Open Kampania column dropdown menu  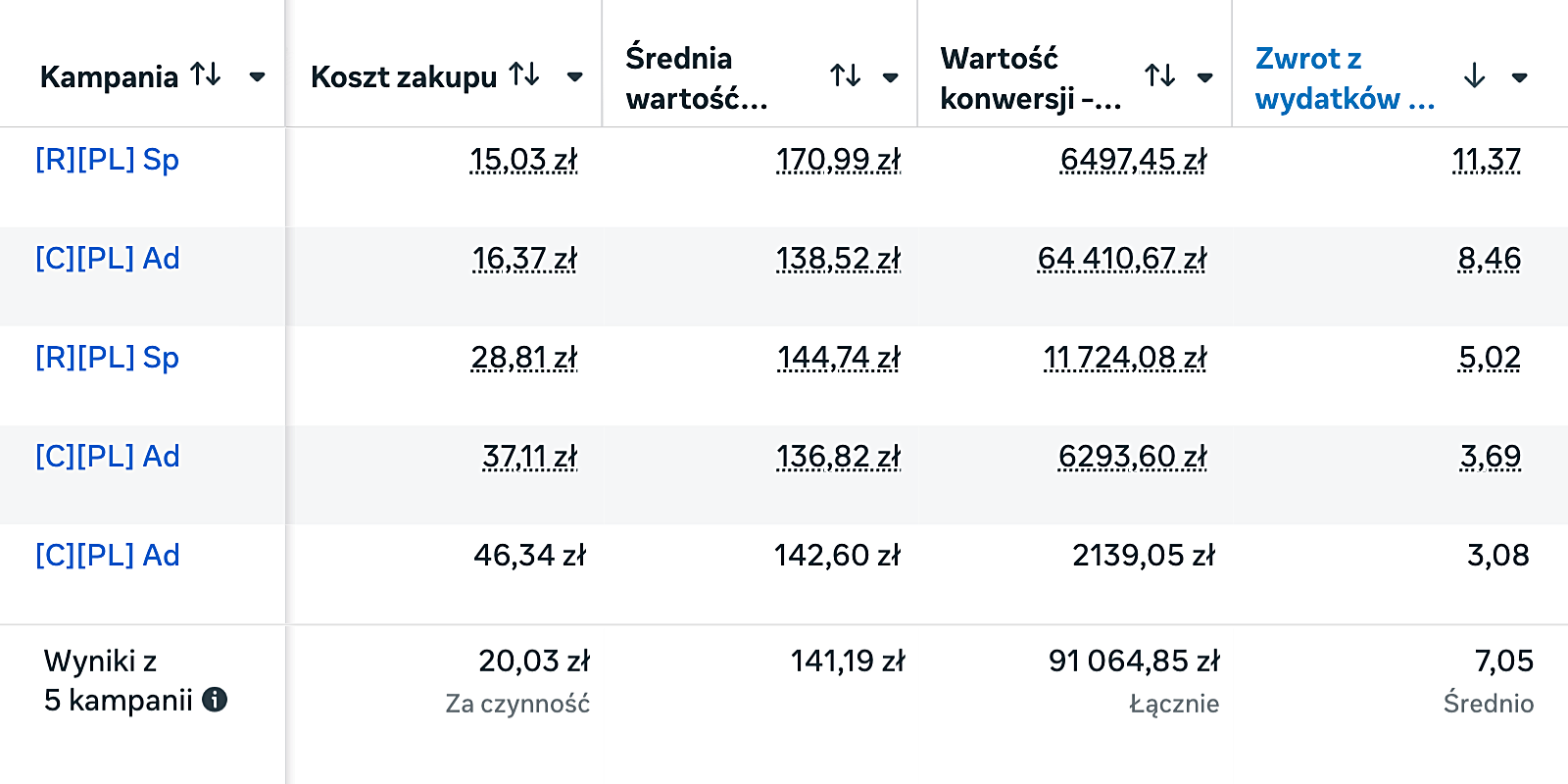(x=258, y=76)
